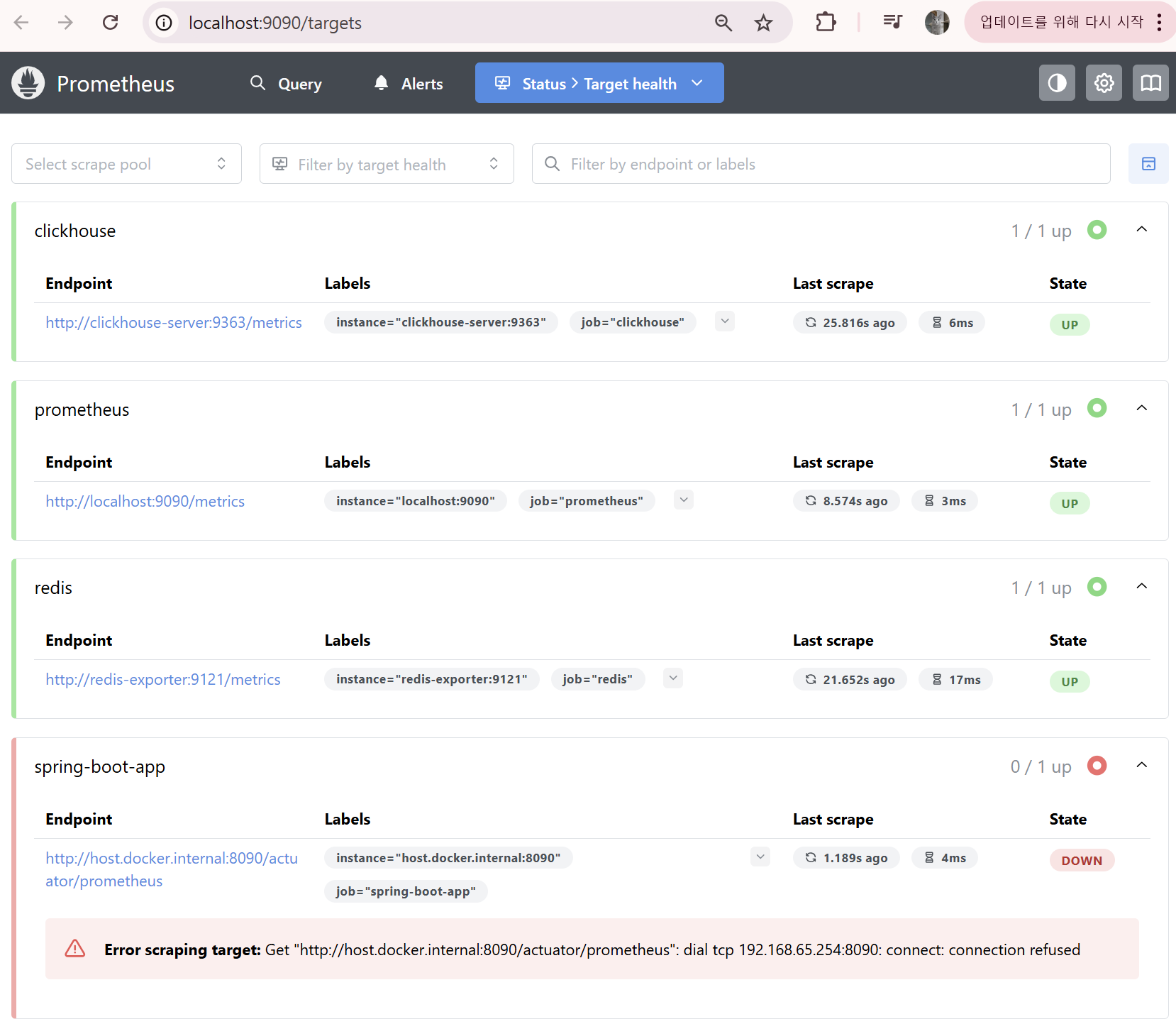This screenshot has width=1176, height=1024.
Task: Toggle dark mode with the contrast icon
Action: tap(1057, 82)
